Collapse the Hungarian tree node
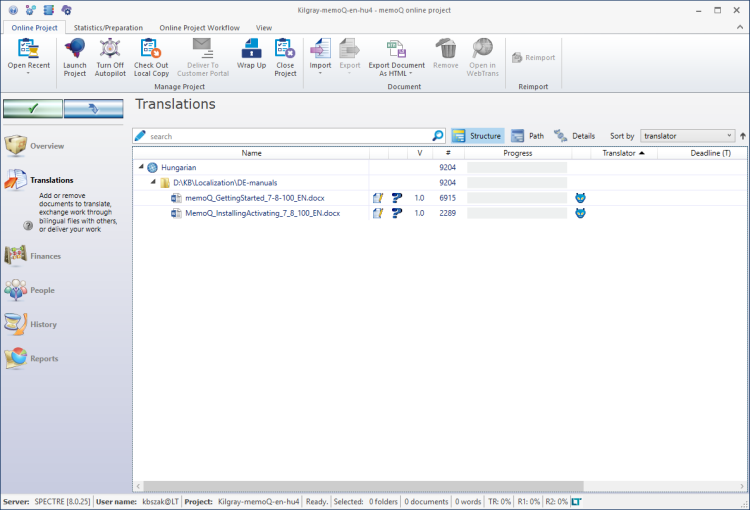Image resolution: width=750 pixels, height=510 pixels. coord(141,167)
